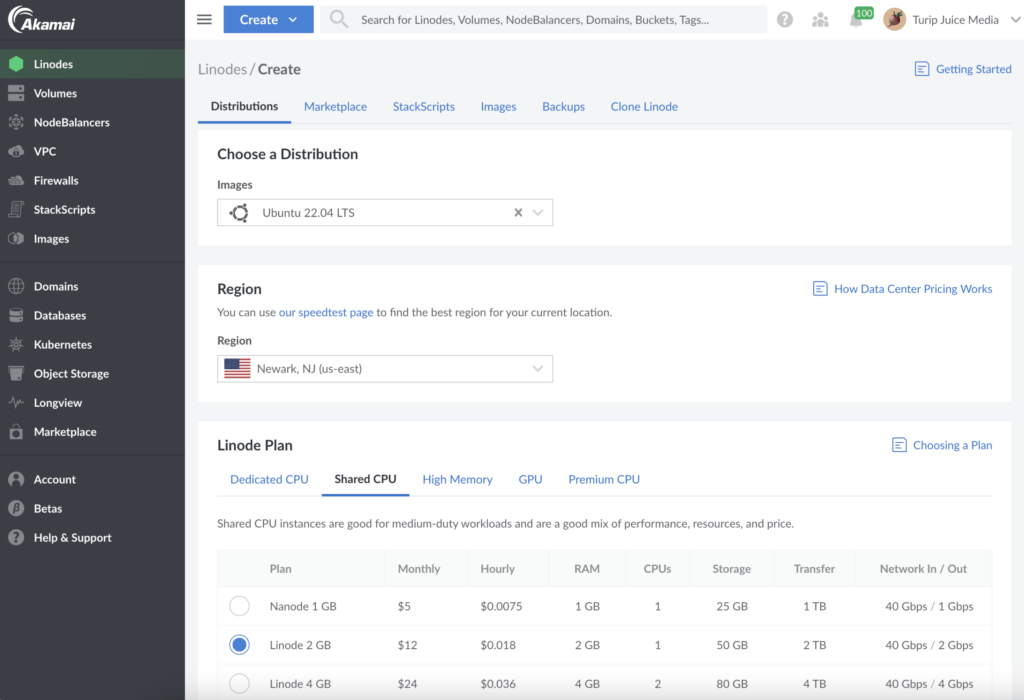Switch to the Backups tab

click(x=563, y=106)
